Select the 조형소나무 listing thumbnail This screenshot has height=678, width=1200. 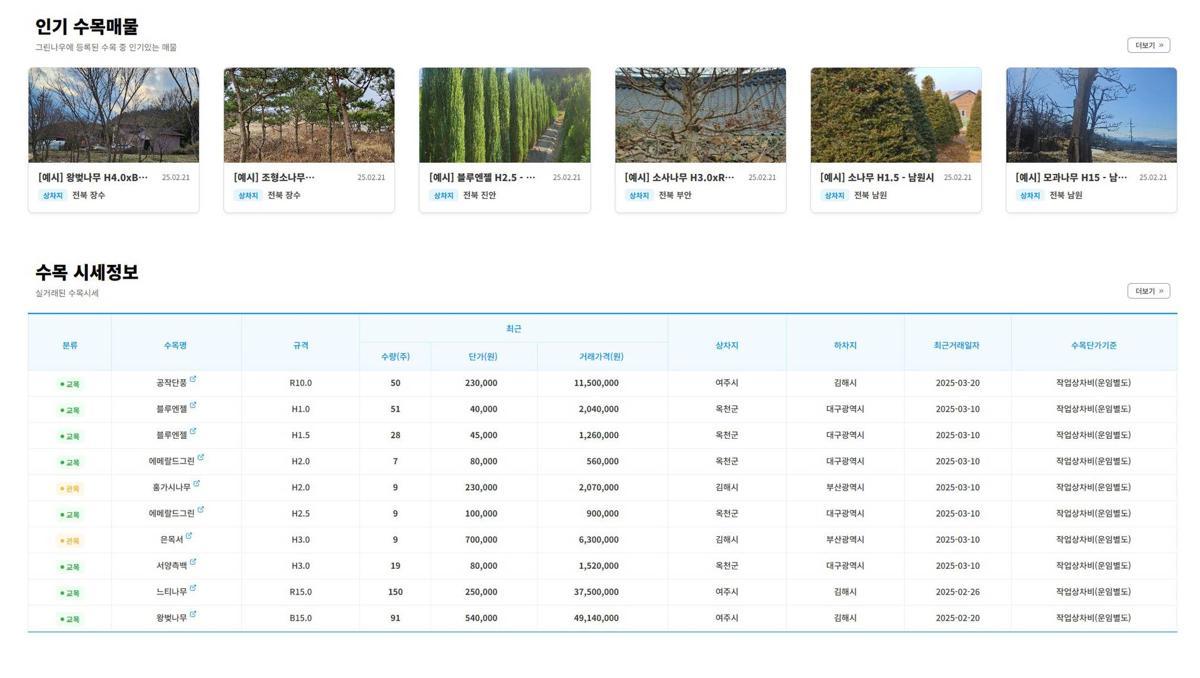(x=309, y=115)
